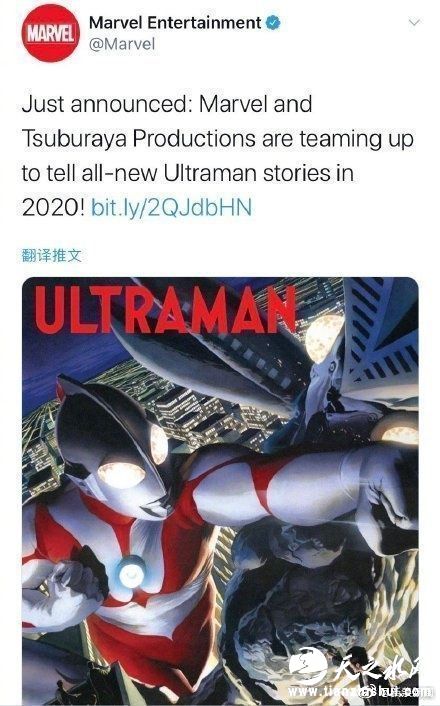Tap the 翻译推文 translate tweet link
This screenshot has height=706, width=440.
point(51,255)
